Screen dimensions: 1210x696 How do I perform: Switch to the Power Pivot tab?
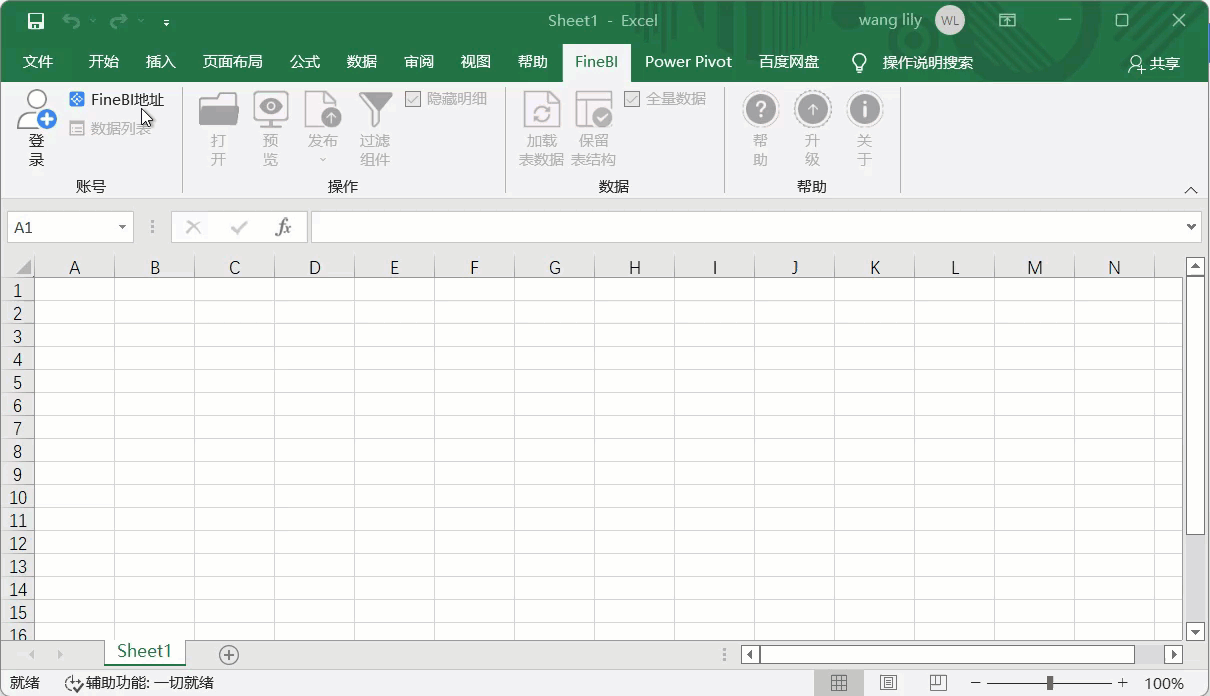pyautogui.click(x=688, y=62)
